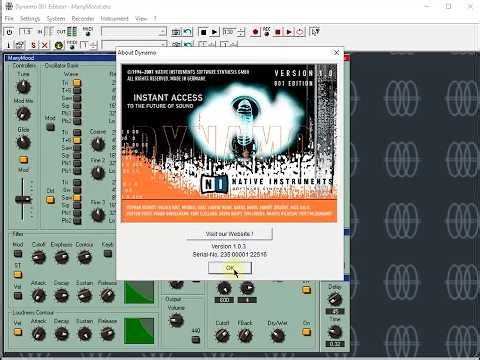Toggle the On button next to Dry/Wet
This screenshot has width=480, height=360.
pos(306,332)
